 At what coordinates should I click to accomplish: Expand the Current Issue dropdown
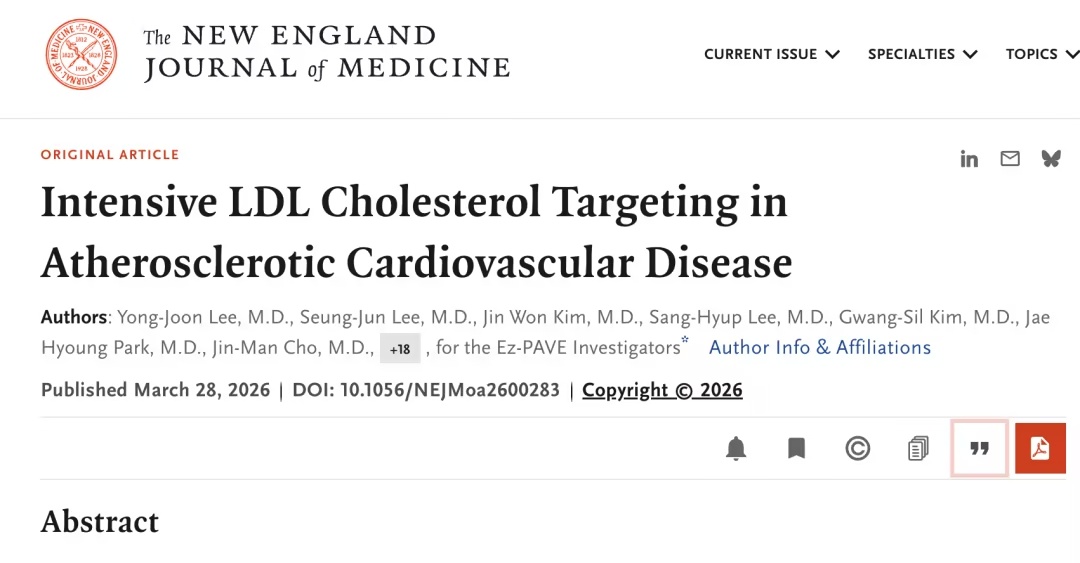(771, 54)
